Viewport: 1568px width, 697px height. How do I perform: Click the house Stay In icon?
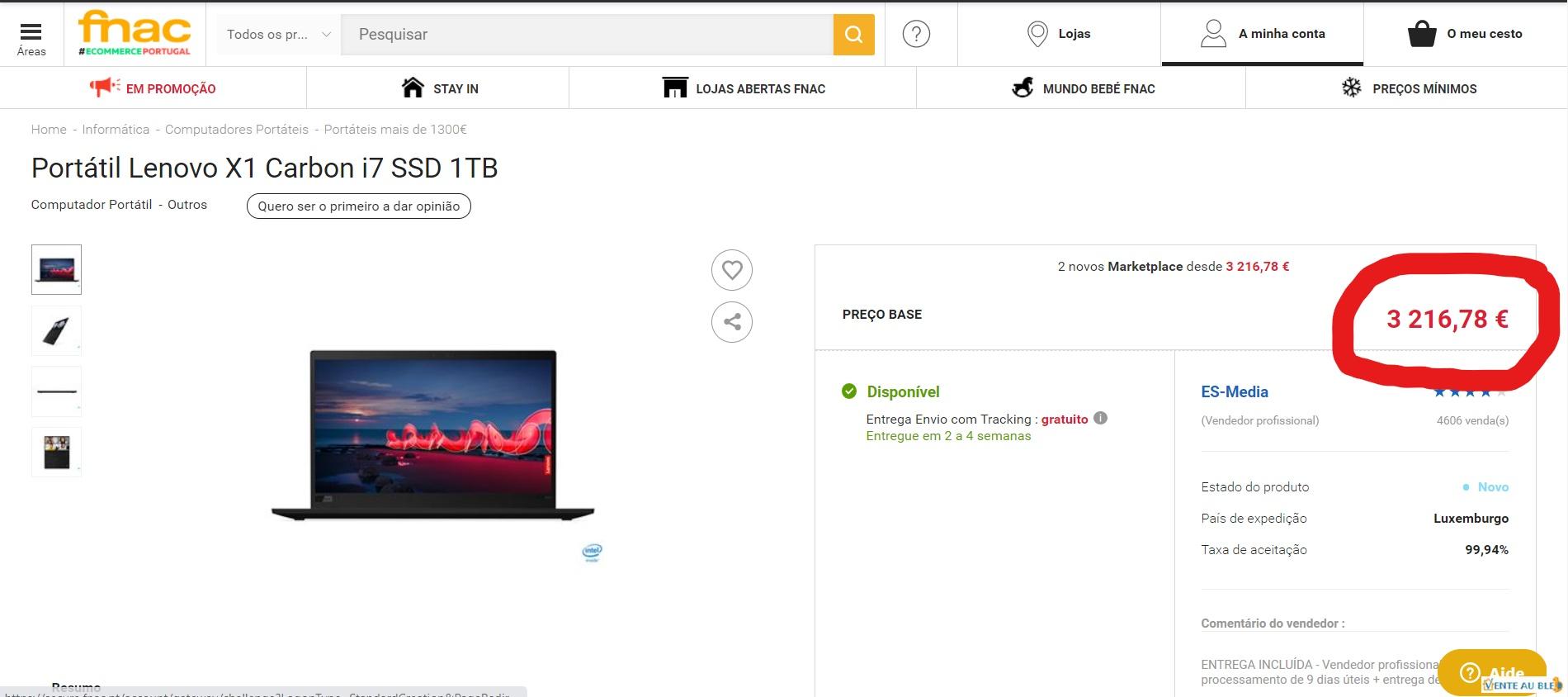coord(413,87)
